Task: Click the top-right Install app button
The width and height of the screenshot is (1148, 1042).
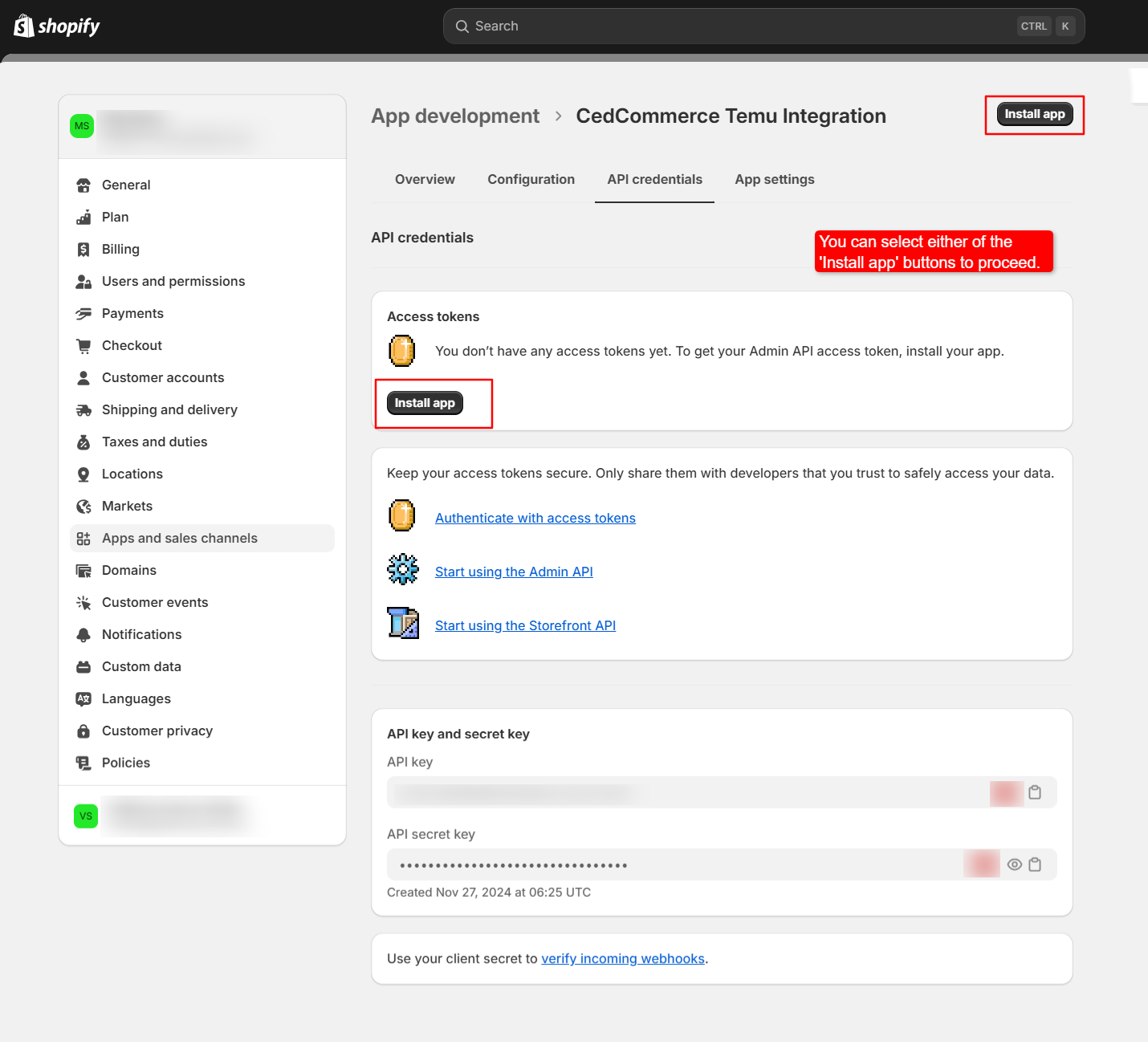Action: click(1035, 114)
